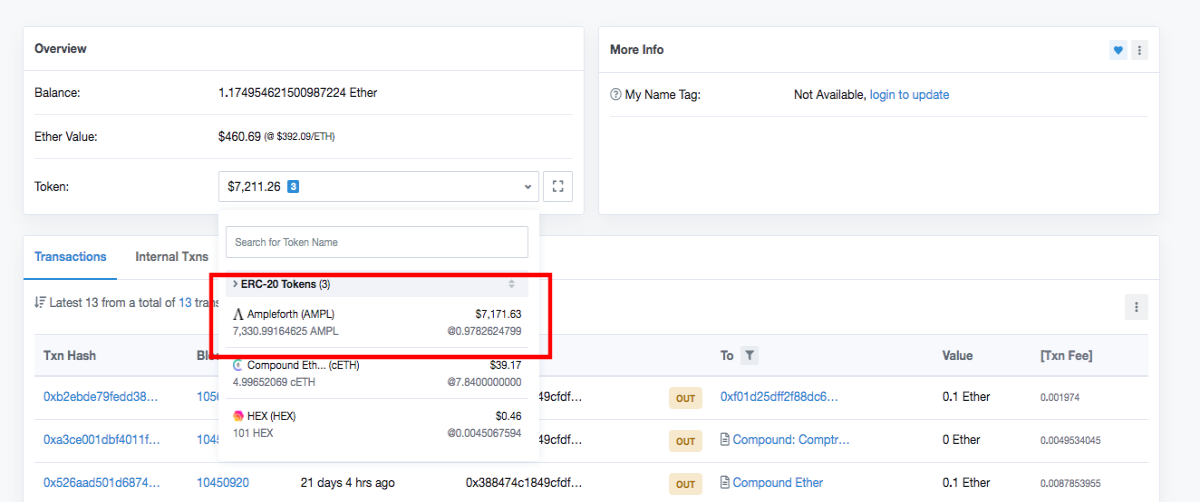The width and height of the screenshot is (1200, 502).
Task: Open the More Info vertical dots menu
Action: point(1139,50)
